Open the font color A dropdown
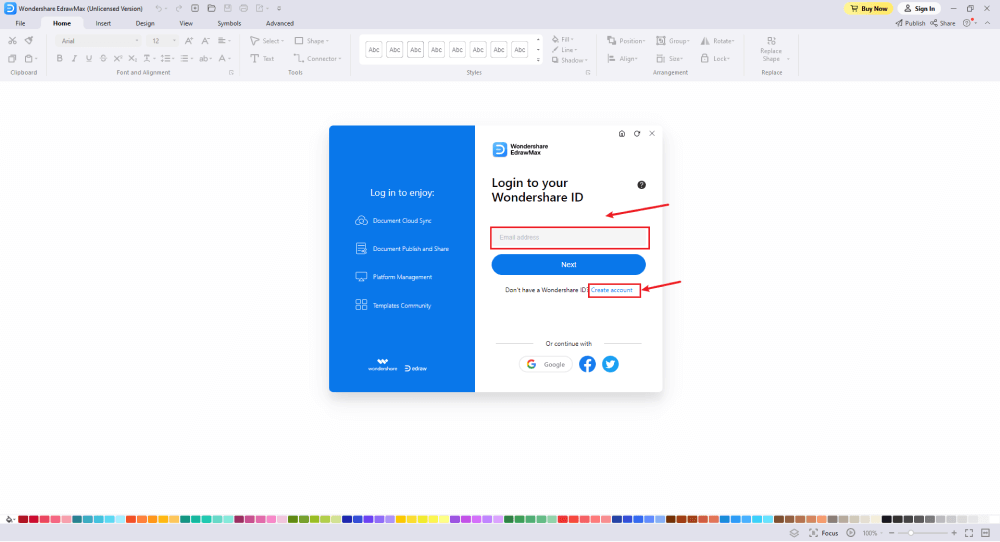This screenshot has height=542, width=1000. click(224, 59)
